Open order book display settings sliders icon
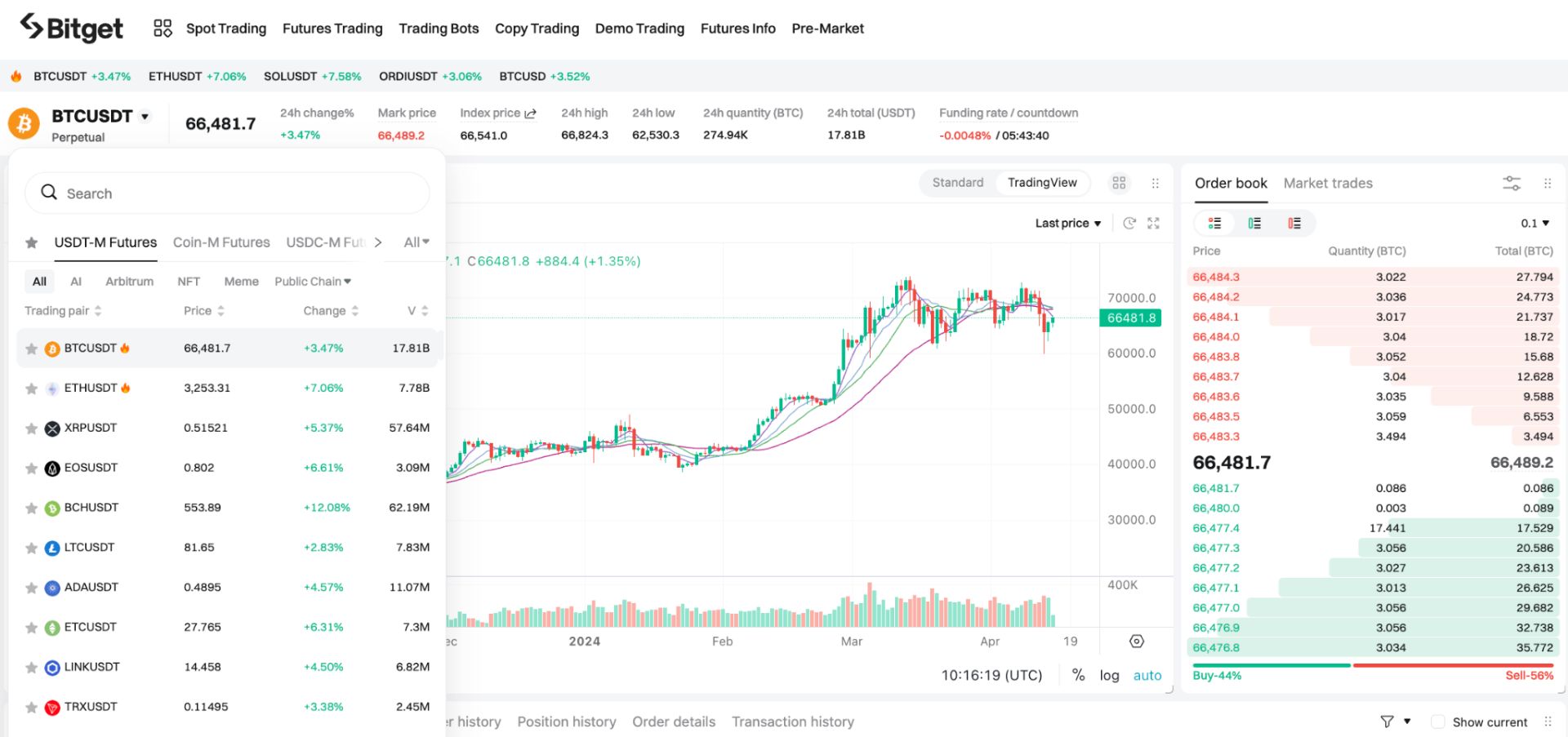 (x=1512, y=183)
